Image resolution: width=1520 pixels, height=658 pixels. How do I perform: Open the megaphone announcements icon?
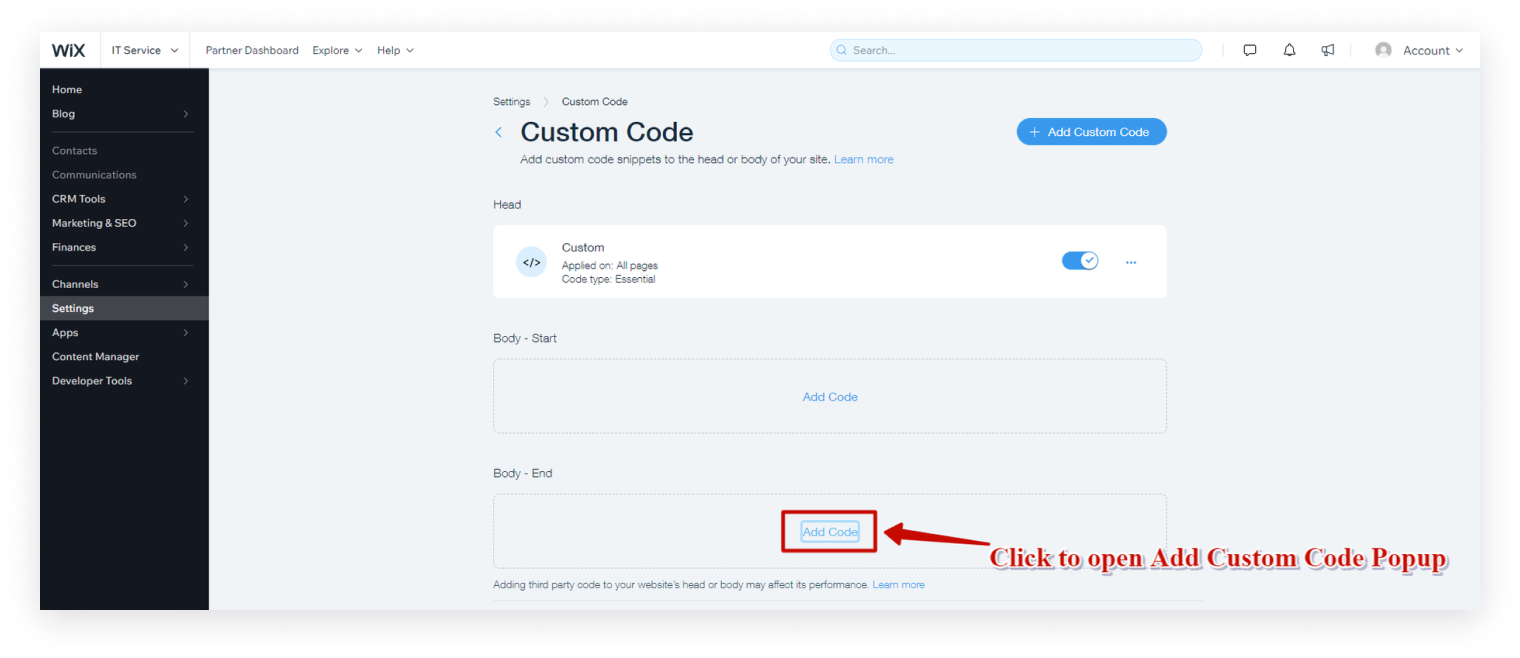pyautogui.click(x=1328, y=50)
